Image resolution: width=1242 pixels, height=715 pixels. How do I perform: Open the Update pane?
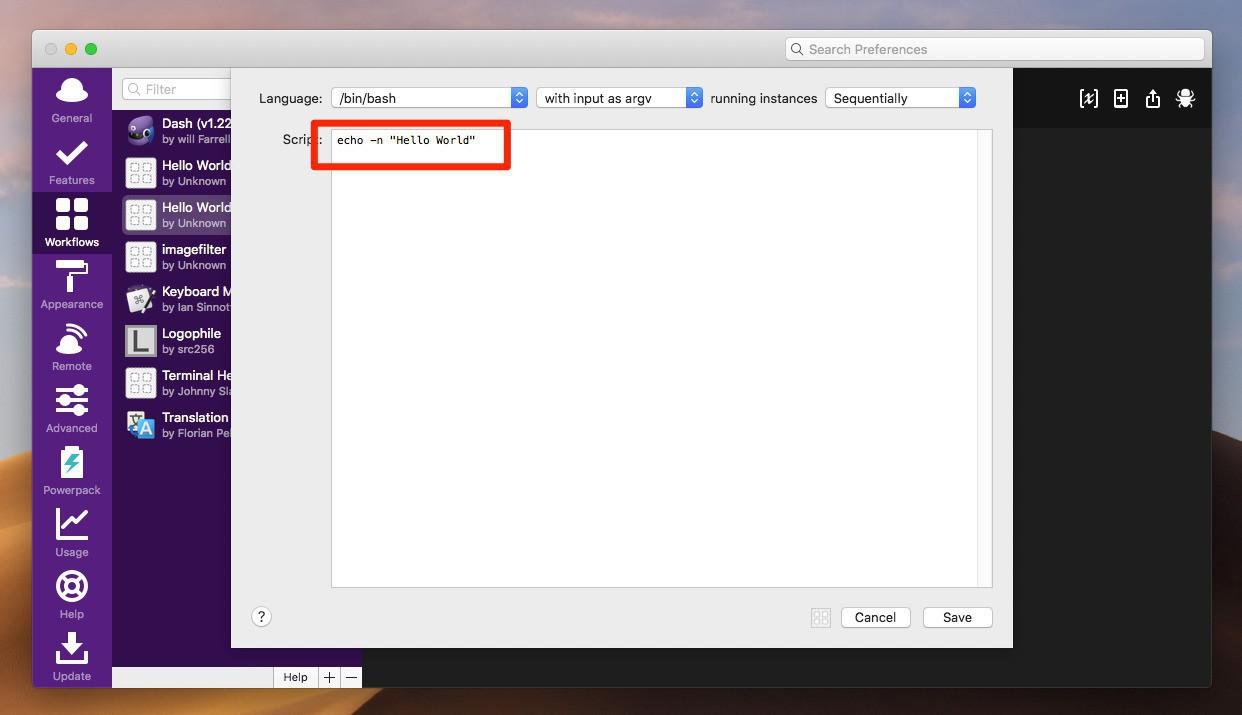pyautogui.click(x=72, y=657)
